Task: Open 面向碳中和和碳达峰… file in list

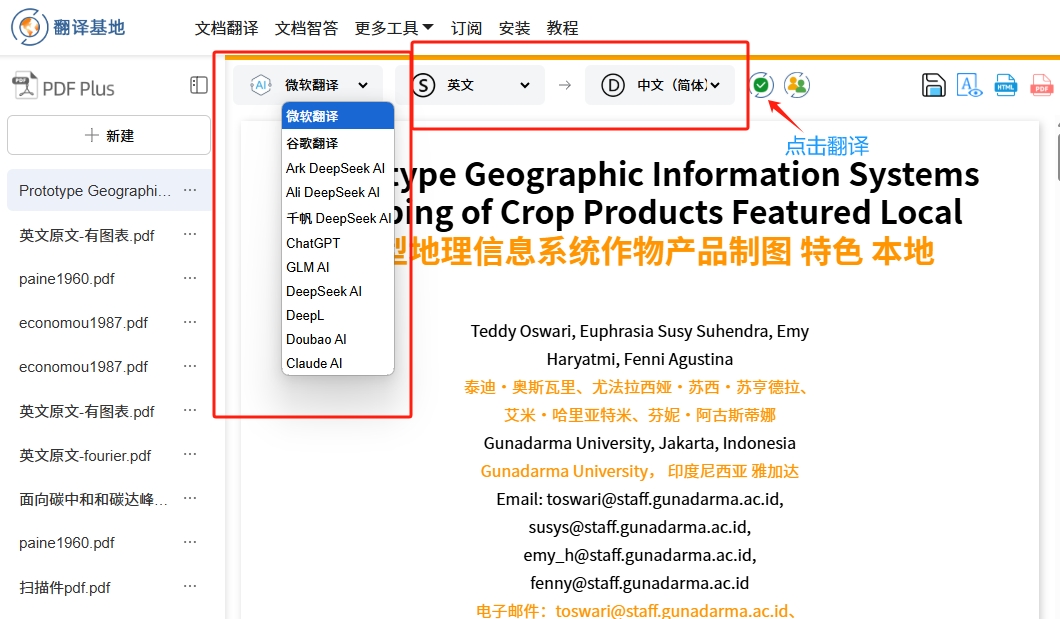Action: (93, 499)
